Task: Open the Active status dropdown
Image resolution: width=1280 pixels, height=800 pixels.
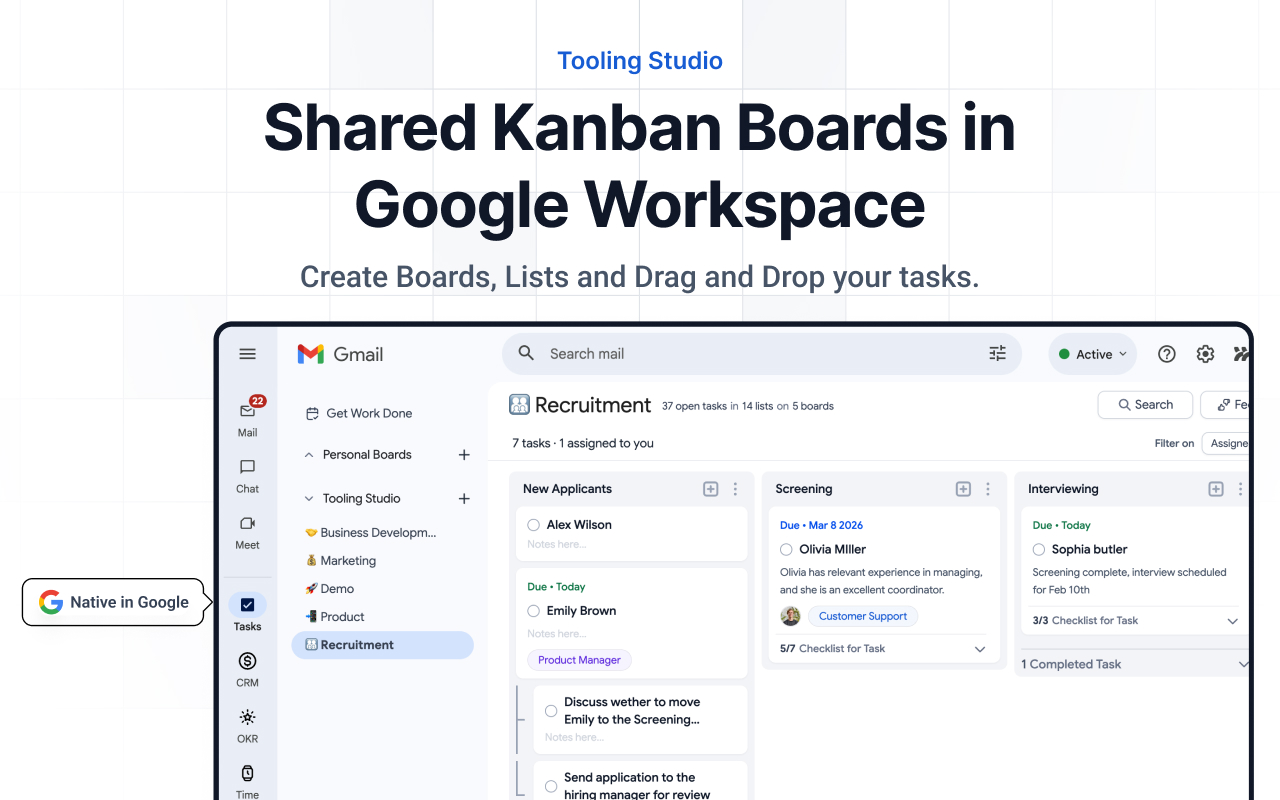Action: pos(1093,354)
